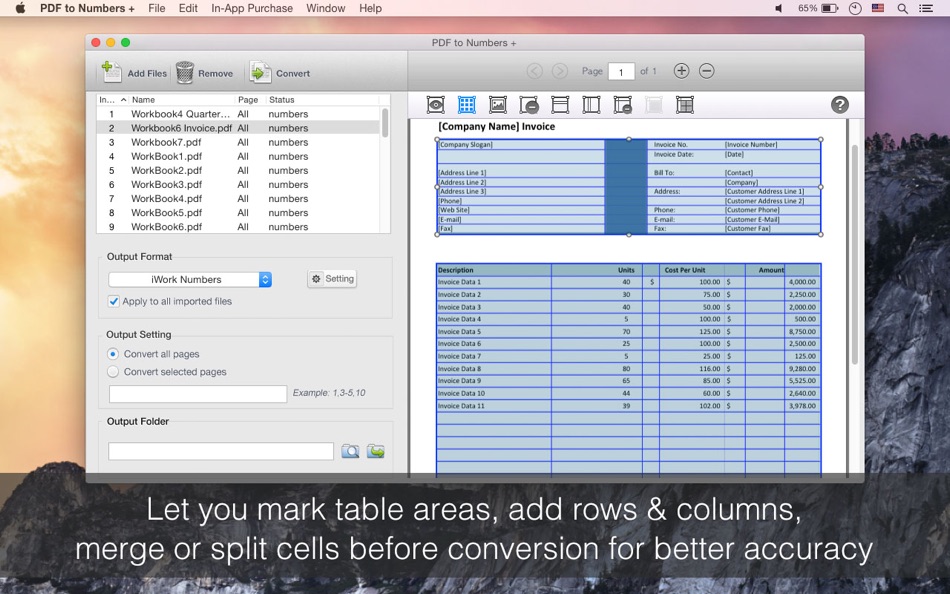Click the Convert toolbar button

pyautogui.click(x=279, y=73)
